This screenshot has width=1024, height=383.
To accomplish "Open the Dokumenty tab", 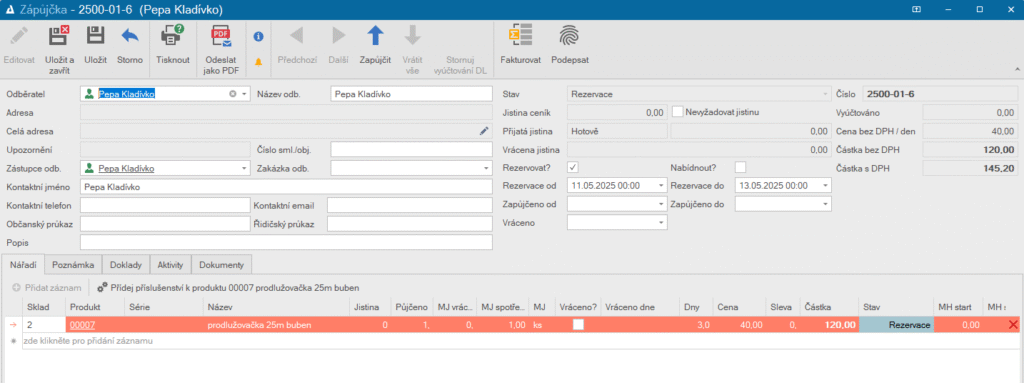I will point(221,265).
